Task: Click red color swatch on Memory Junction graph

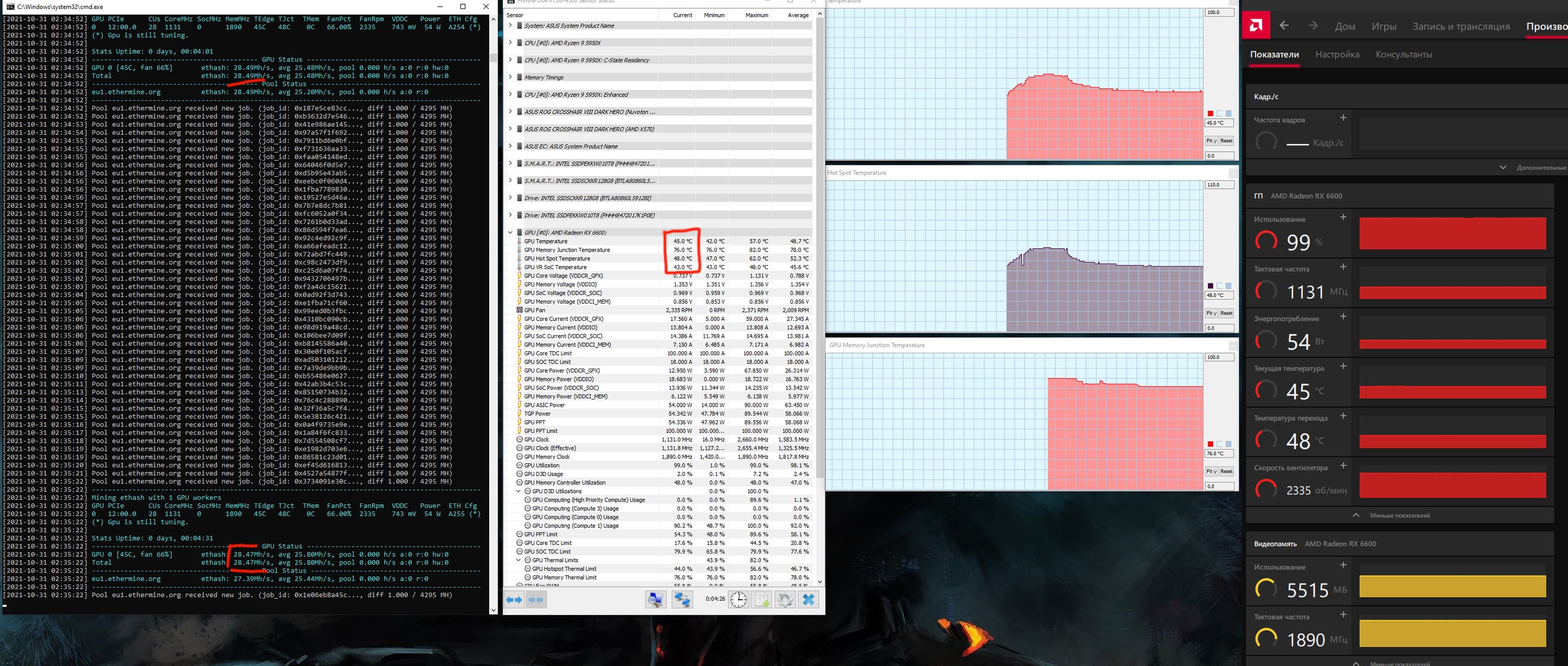Action: [1210, 444]
